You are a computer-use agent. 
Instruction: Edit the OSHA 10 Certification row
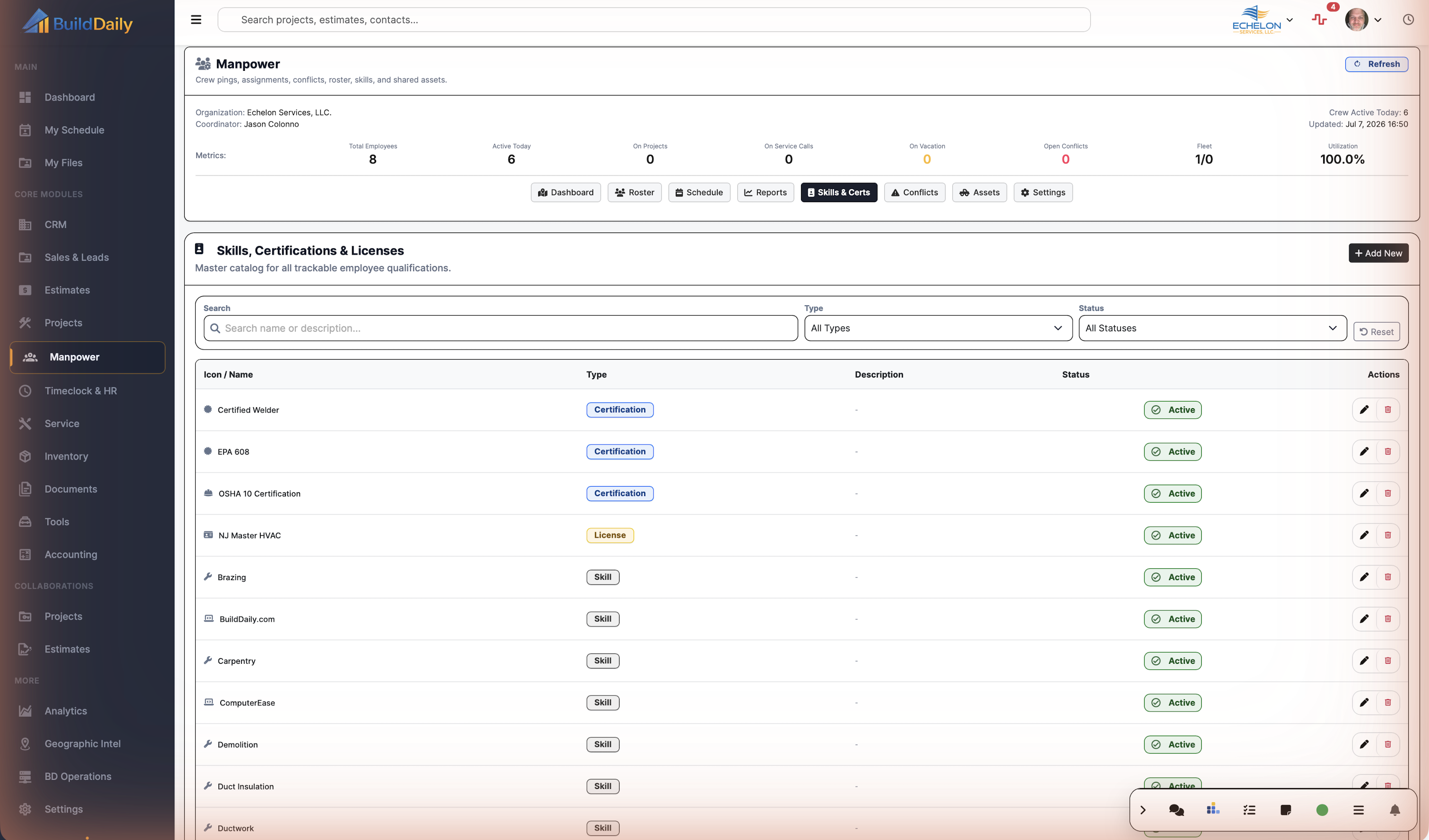point(1364,494)
